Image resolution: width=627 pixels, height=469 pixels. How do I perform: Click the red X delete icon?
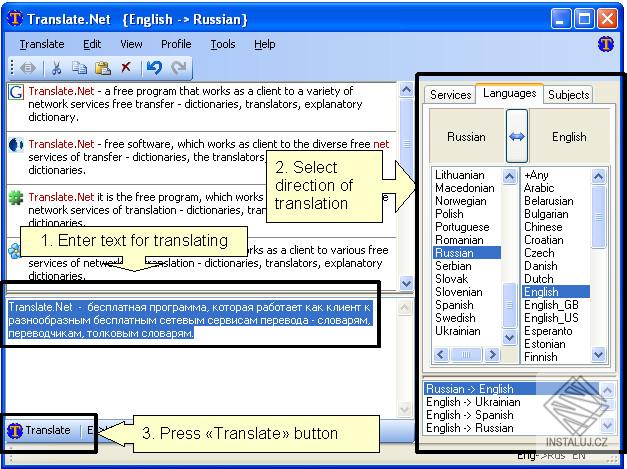click(126, 67)
